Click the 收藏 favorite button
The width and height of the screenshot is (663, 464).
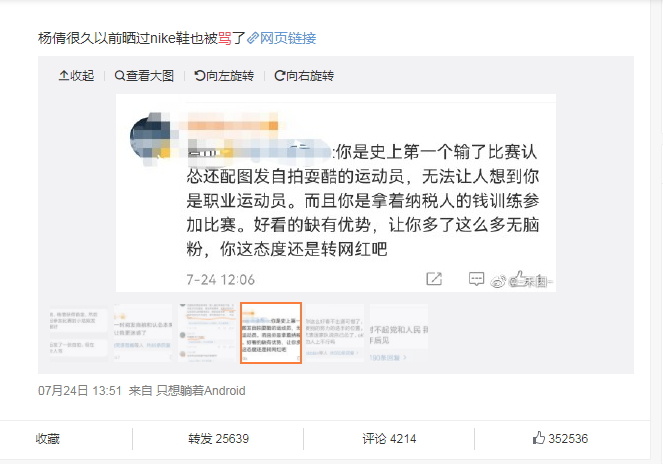click(x=47, y=439)
